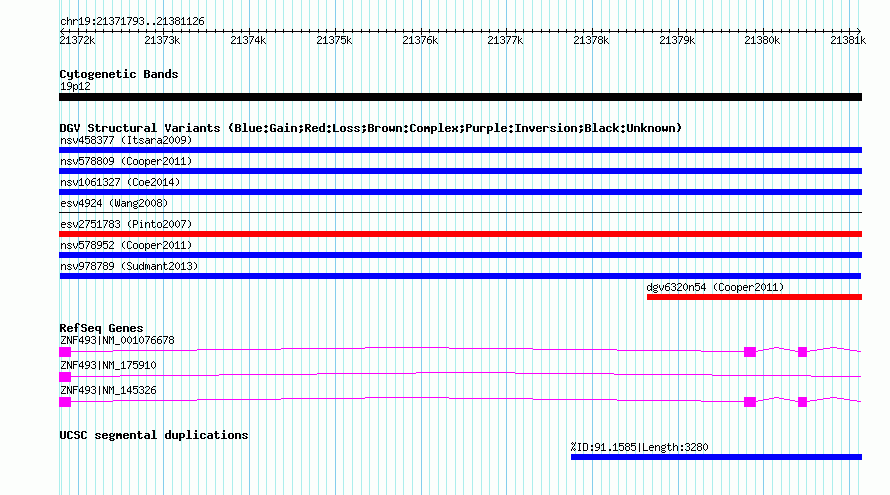Select the blue nsv578952 variant bar
This screenshot has width=890, height=495.
tap(460, 255)
